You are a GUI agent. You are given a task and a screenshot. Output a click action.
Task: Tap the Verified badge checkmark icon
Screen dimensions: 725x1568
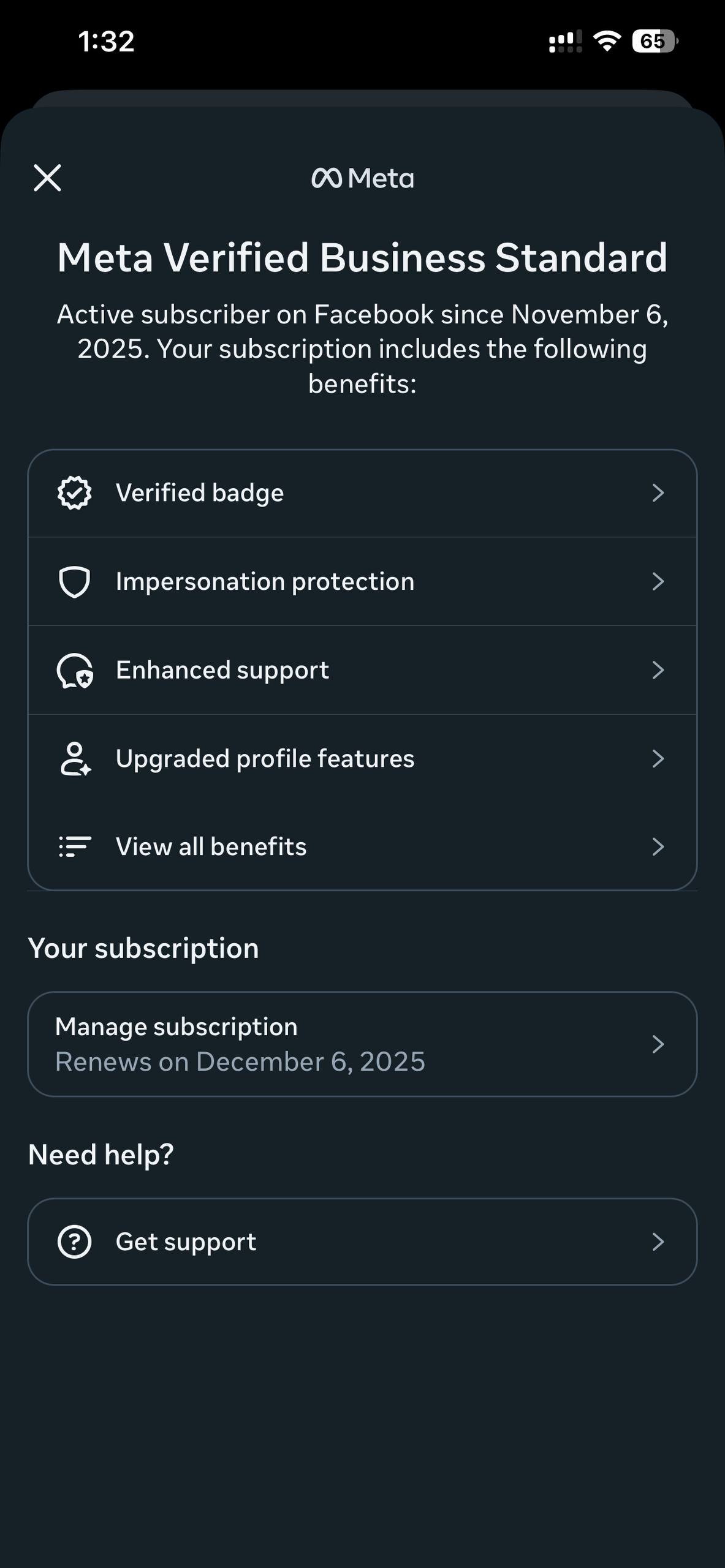pyautogui.click(x=74, y=493)
